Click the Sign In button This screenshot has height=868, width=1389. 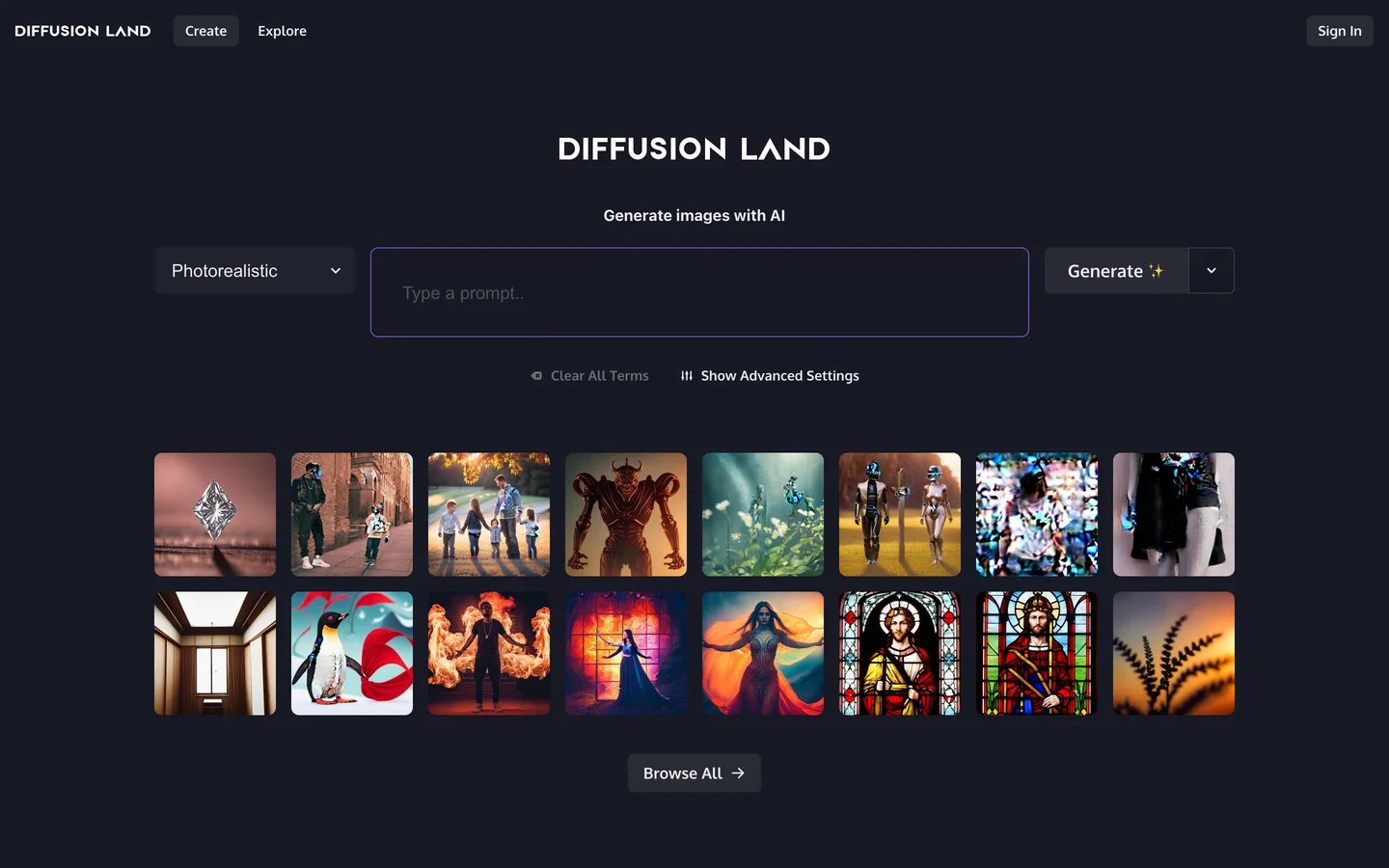click(x=1340, y=31)
